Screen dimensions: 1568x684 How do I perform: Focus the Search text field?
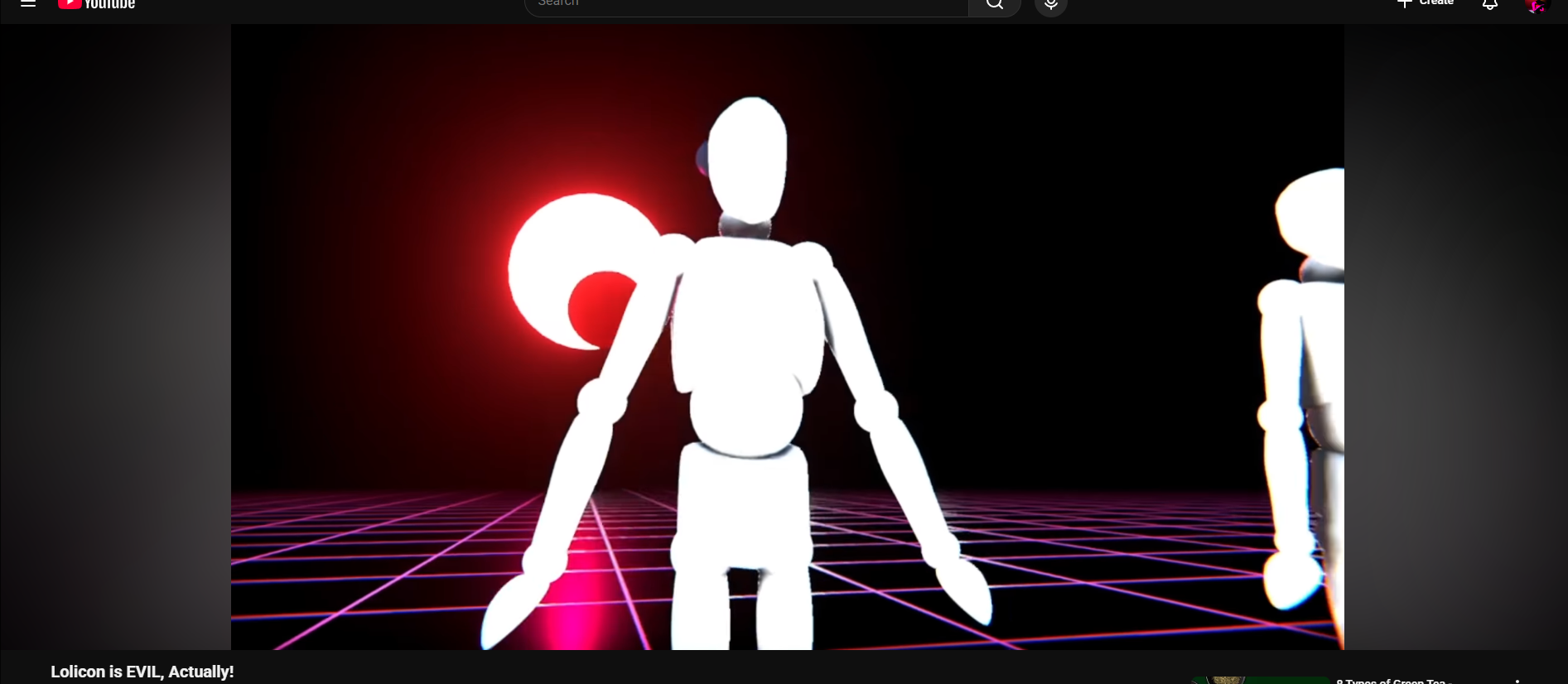click(745, 4)
